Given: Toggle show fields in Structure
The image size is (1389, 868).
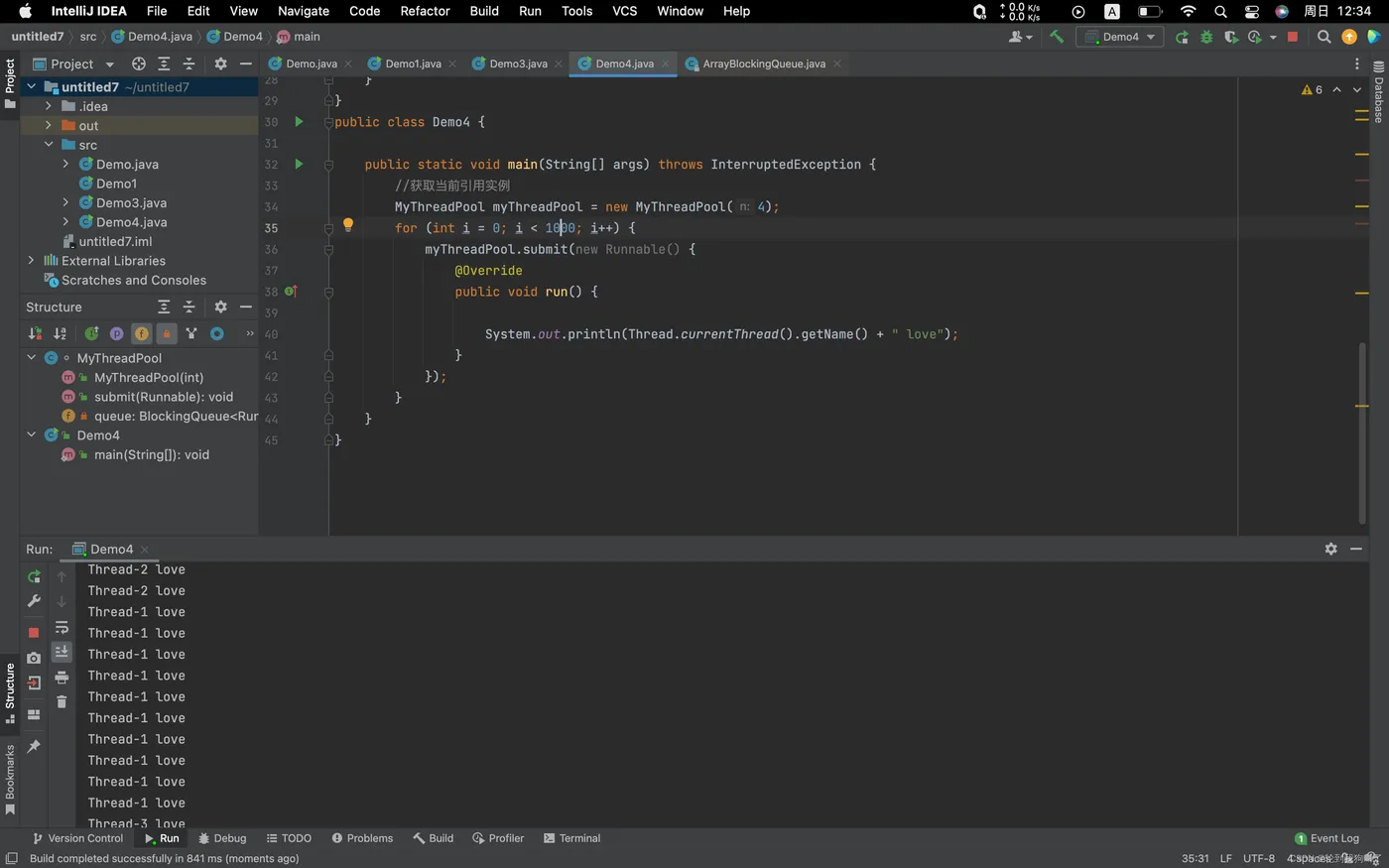Looking at the screenshot, I should (x=141, y=333).
